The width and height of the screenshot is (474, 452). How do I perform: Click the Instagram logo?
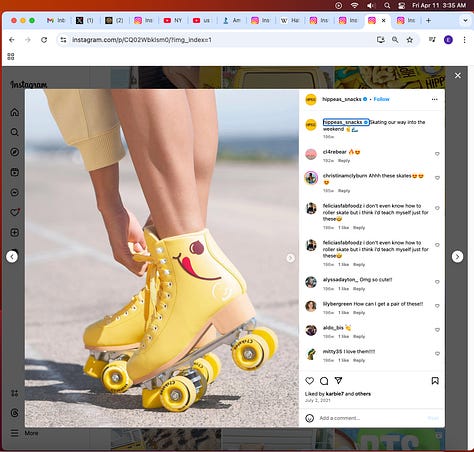(x=29, y=85)
